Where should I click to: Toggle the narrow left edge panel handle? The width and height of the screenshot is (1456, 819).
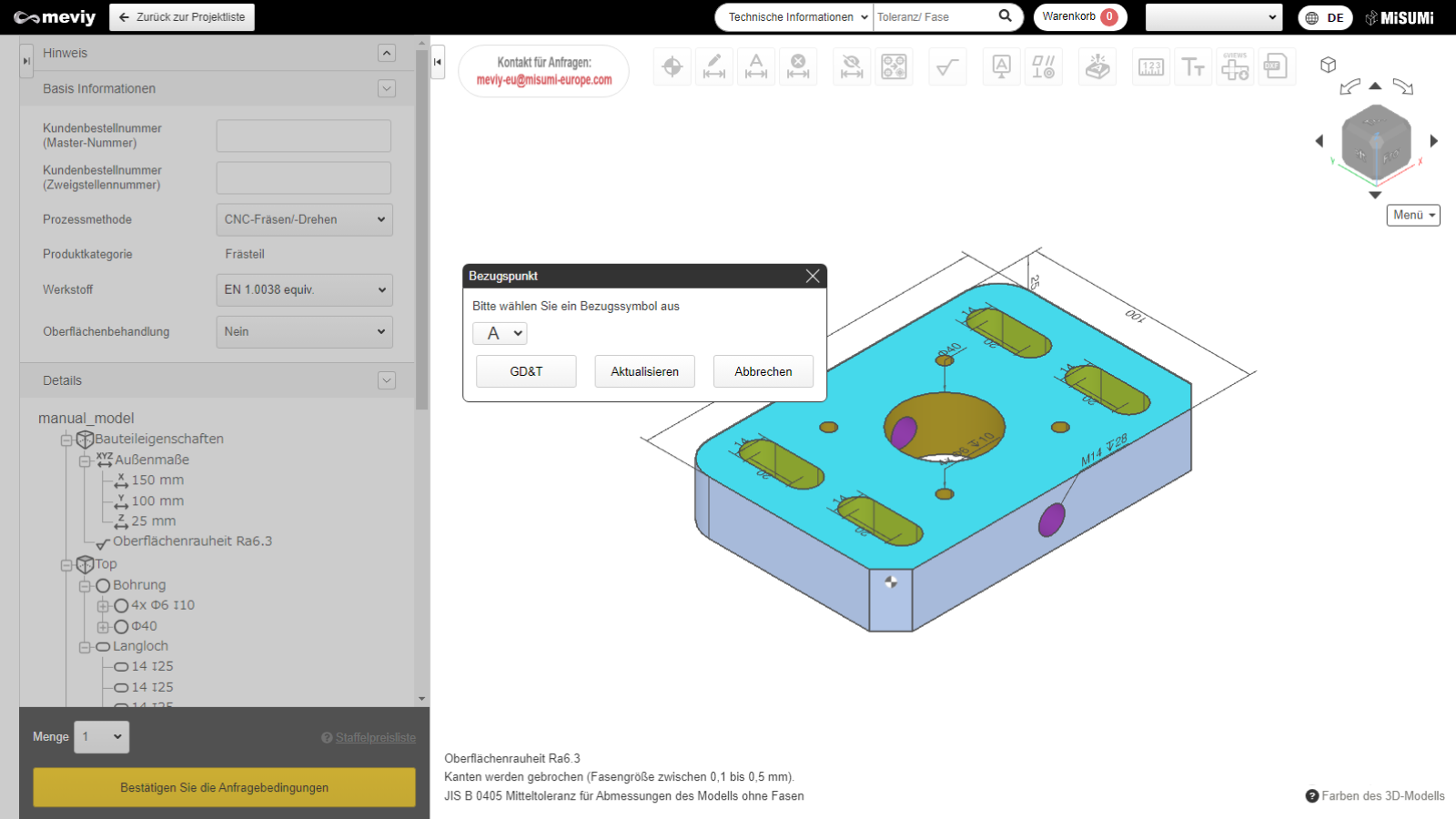(26, 61)
